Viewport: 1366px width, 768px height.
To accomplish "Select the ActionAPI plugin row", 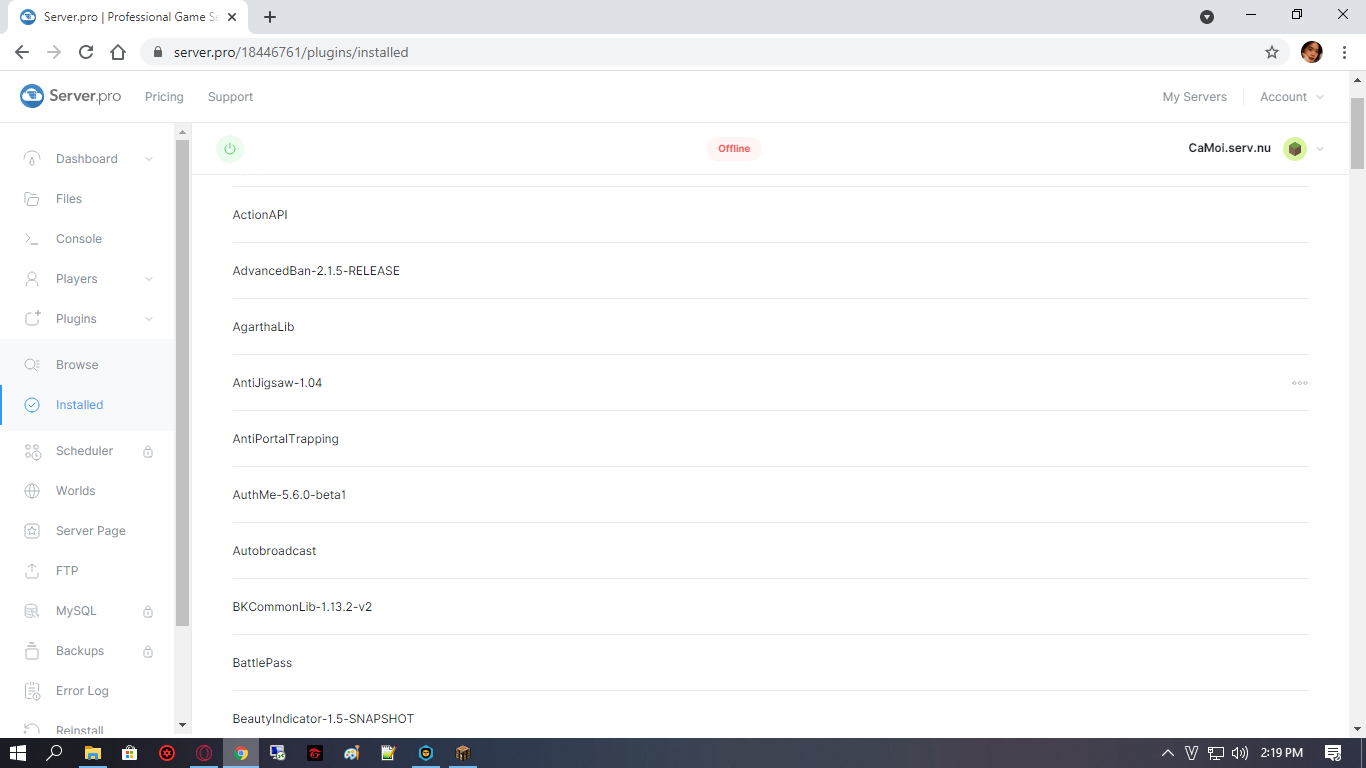I will [x=770, y=215].
